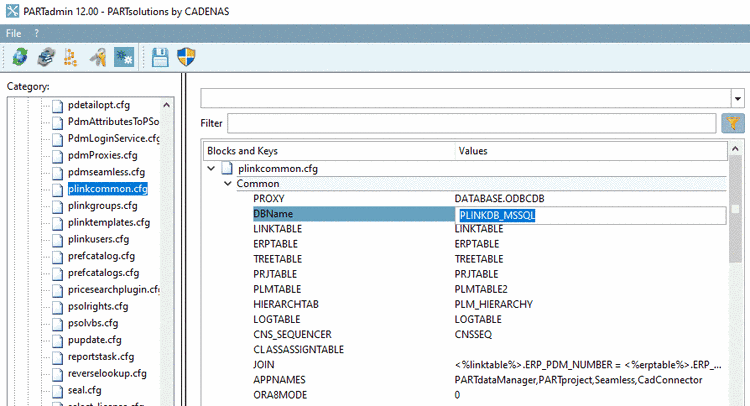Click the orange filter funnel button
This screenshot has height=406, width=750.
pyautogui.click(x=733, y=123)
